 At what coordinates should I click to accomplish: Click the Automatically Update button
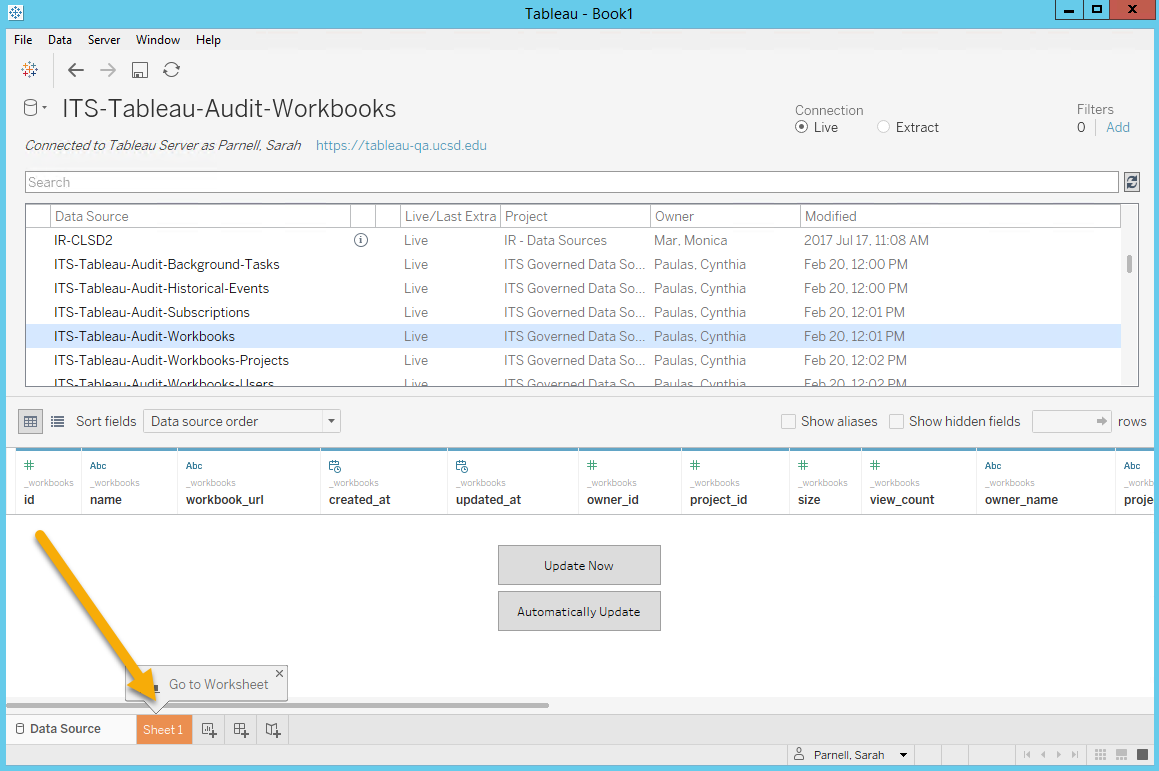coord(579,611)
